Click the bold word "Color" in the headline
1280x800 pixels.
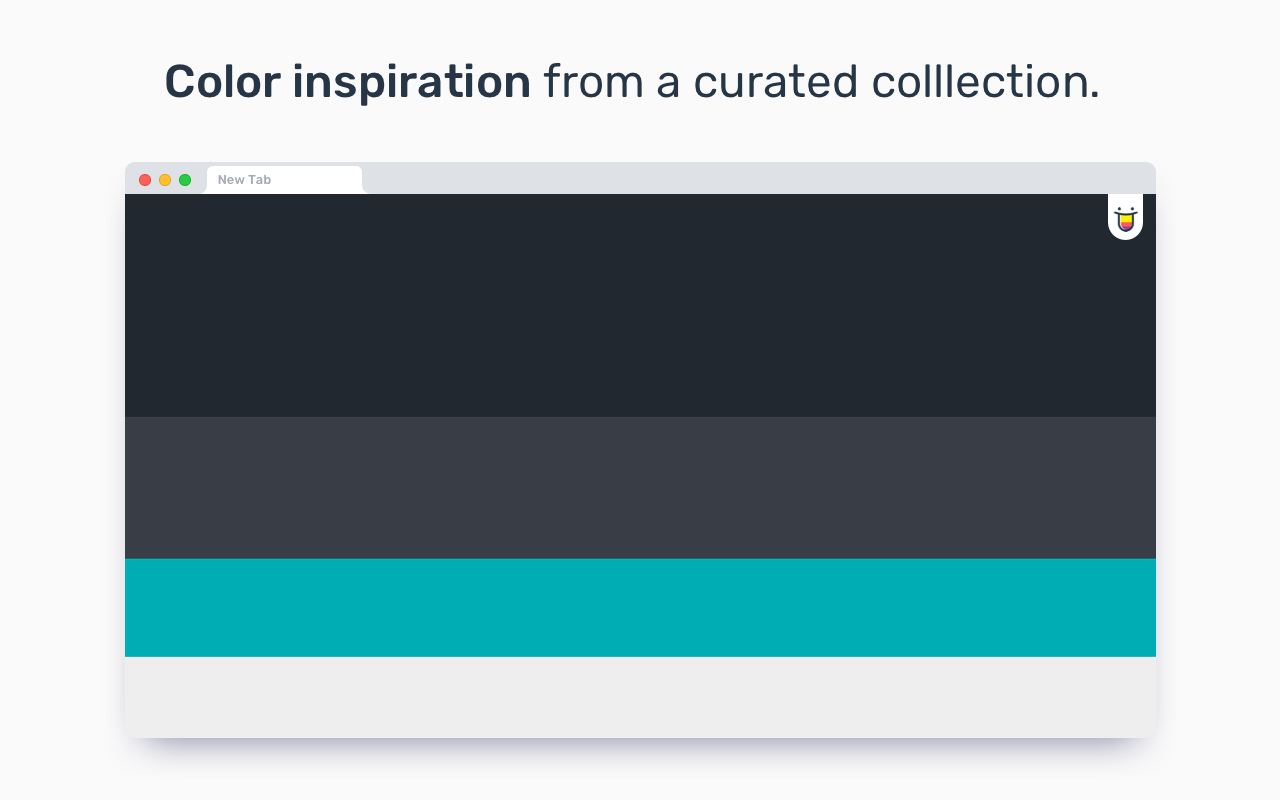point(222,82)
